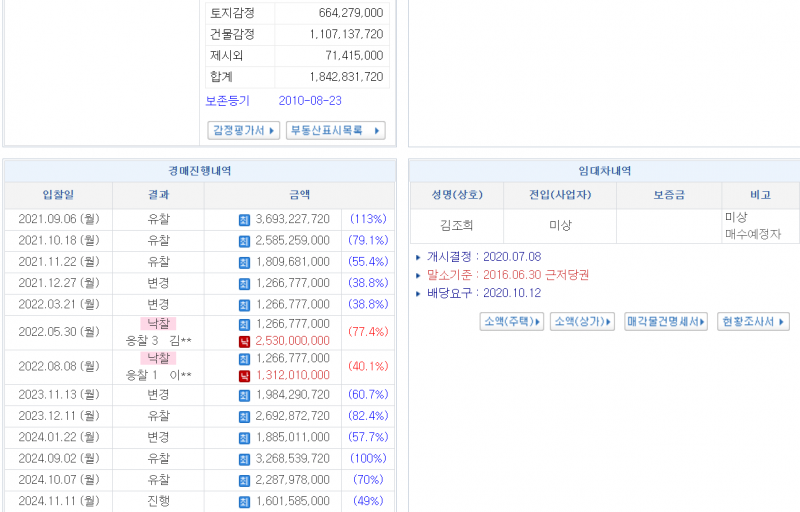
Task: Click minimum-price icon in the 2023.11.13 row
Action: click(244, 395)
